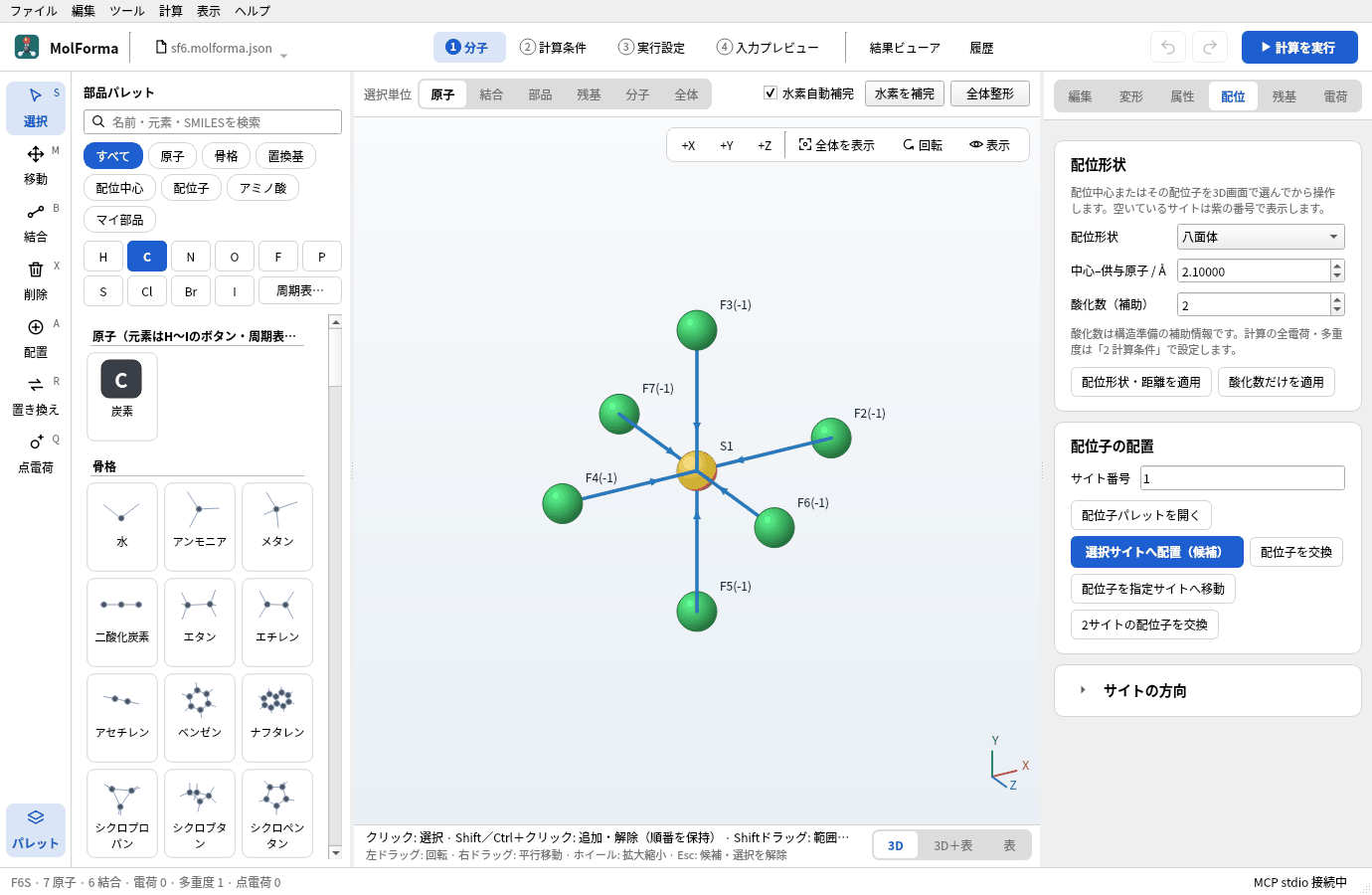Click the 全体整形 button
Image resolution: width=1372 pixels, height=895 pixels.
[990, 93]
